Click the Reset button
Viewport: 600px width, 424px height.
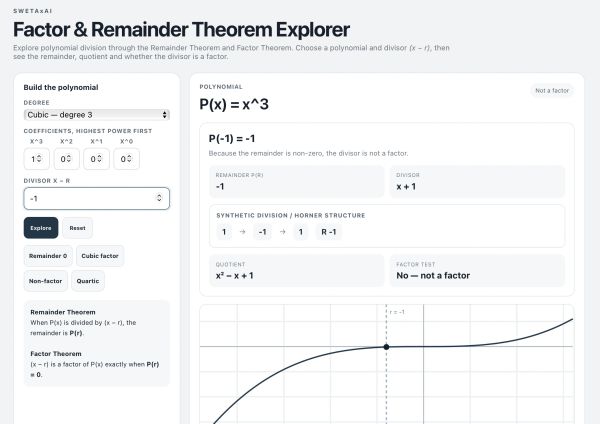pyautogui.click(x=77, y=228)
